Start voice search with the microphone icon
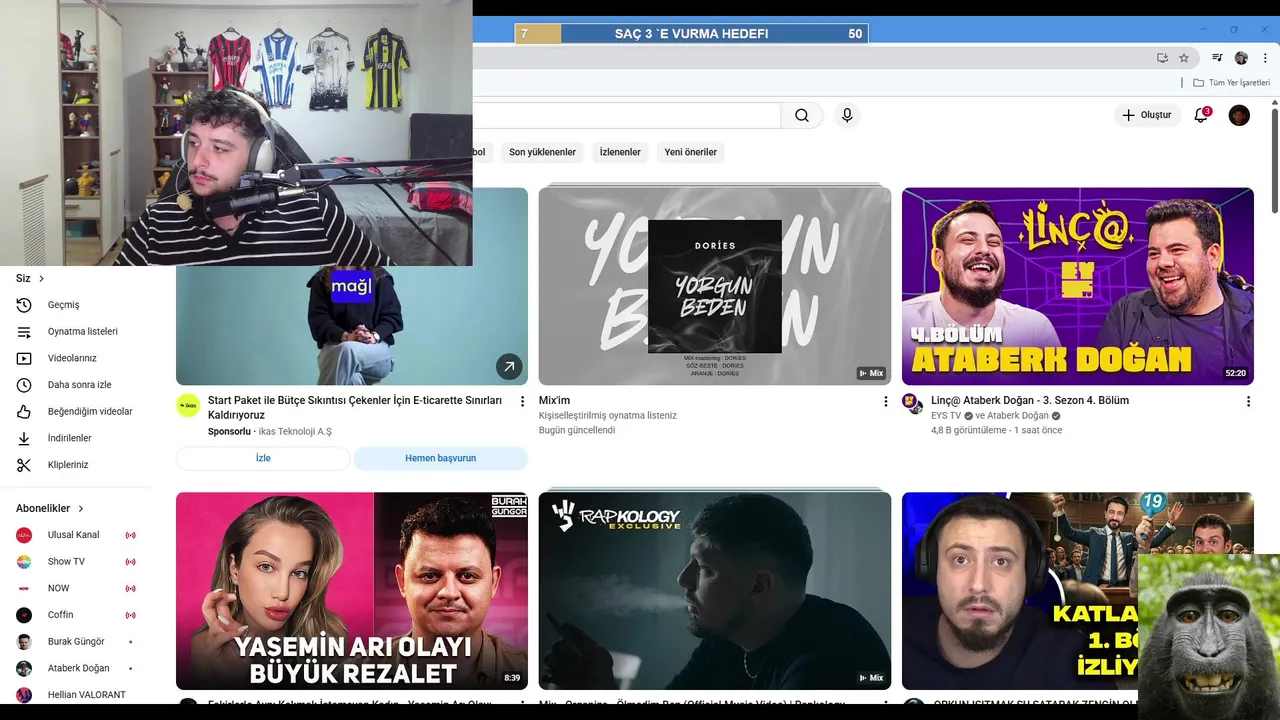 (847, 115)
